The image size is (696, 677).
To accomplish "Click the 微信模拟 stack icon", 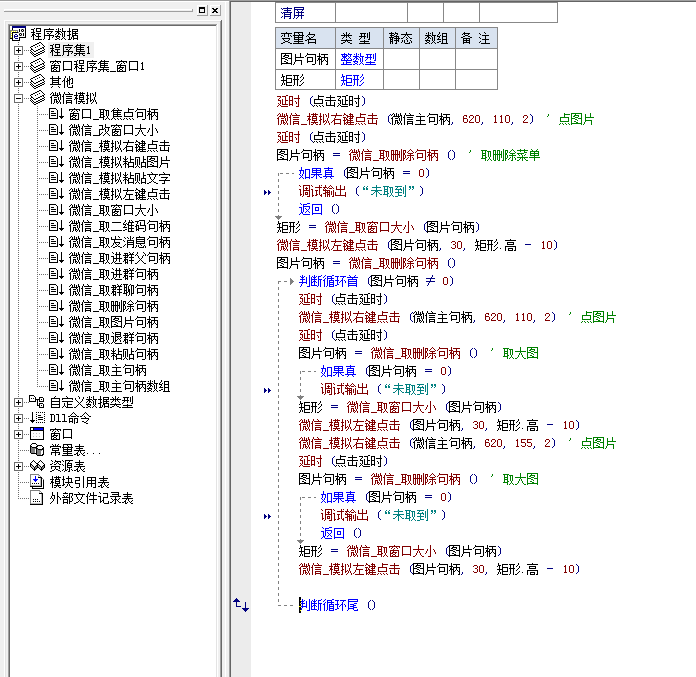I will [37, 98].
